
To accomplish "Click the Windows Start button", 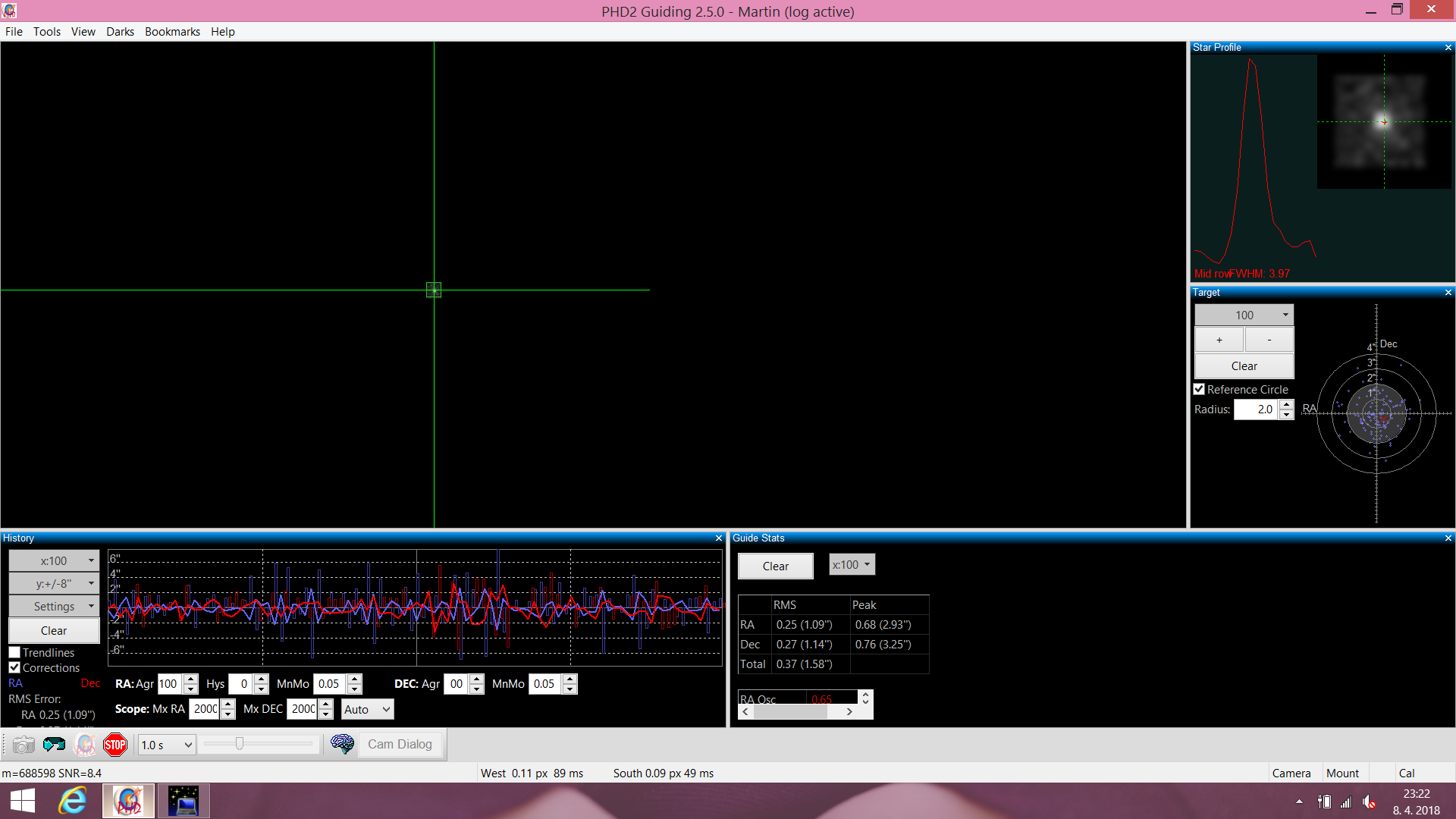I will pyautogui.click(x=23, y=801).
